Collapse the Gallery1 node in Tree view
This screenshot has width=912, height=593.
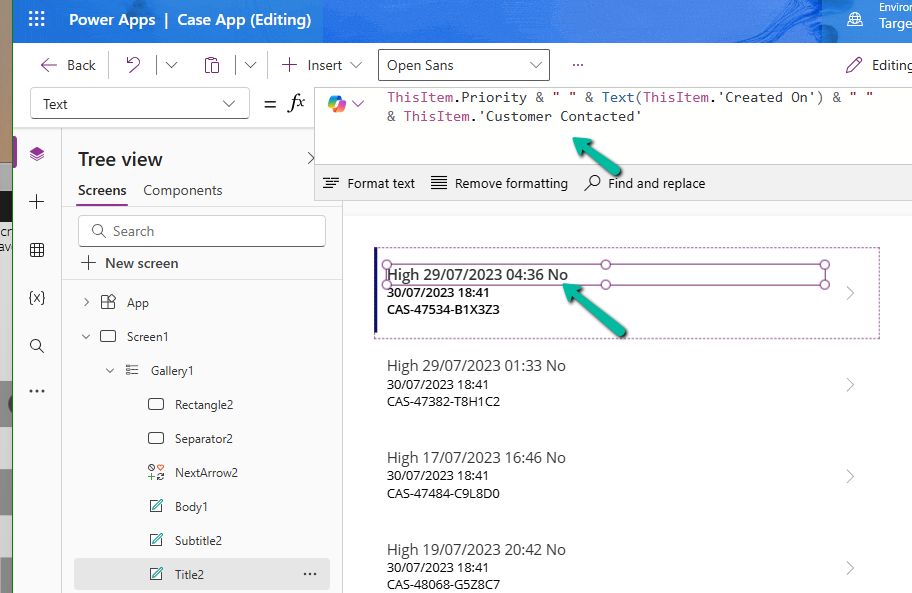point(110,370)
